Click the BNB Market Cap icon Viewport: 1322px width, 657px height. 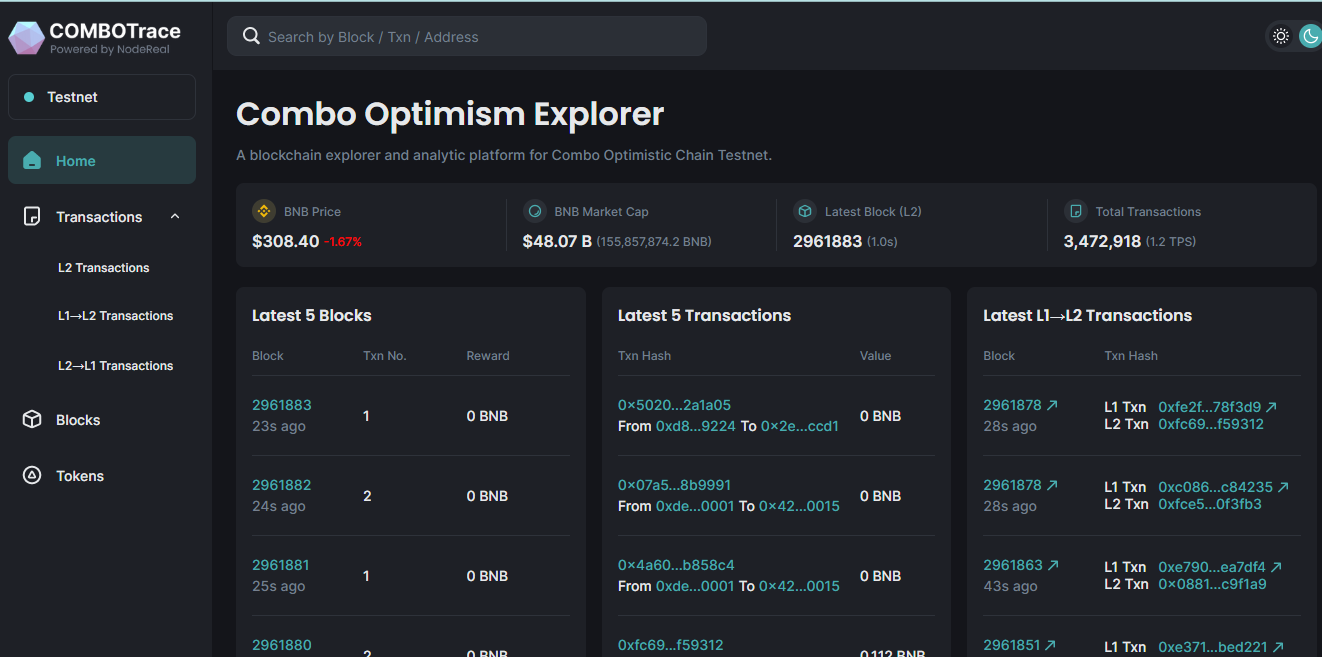(534, 211)
